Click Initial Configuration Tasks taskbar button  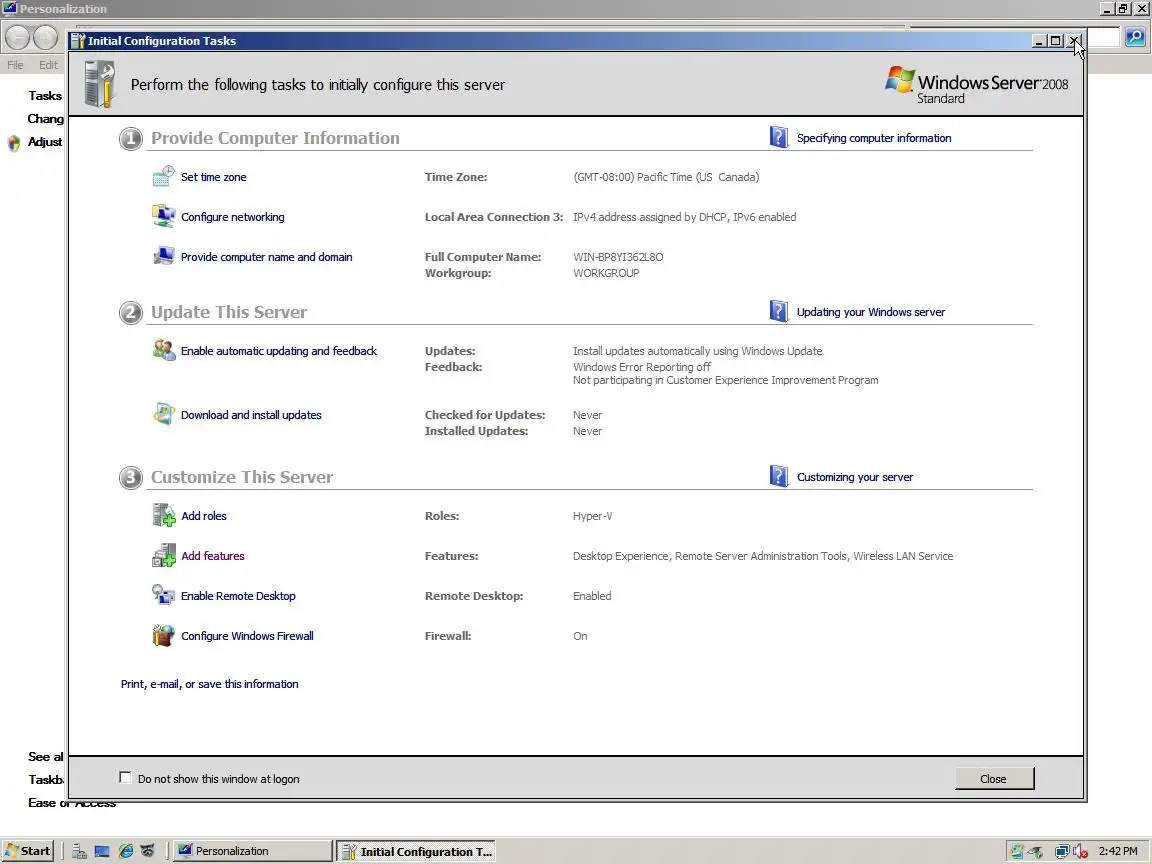416,851
